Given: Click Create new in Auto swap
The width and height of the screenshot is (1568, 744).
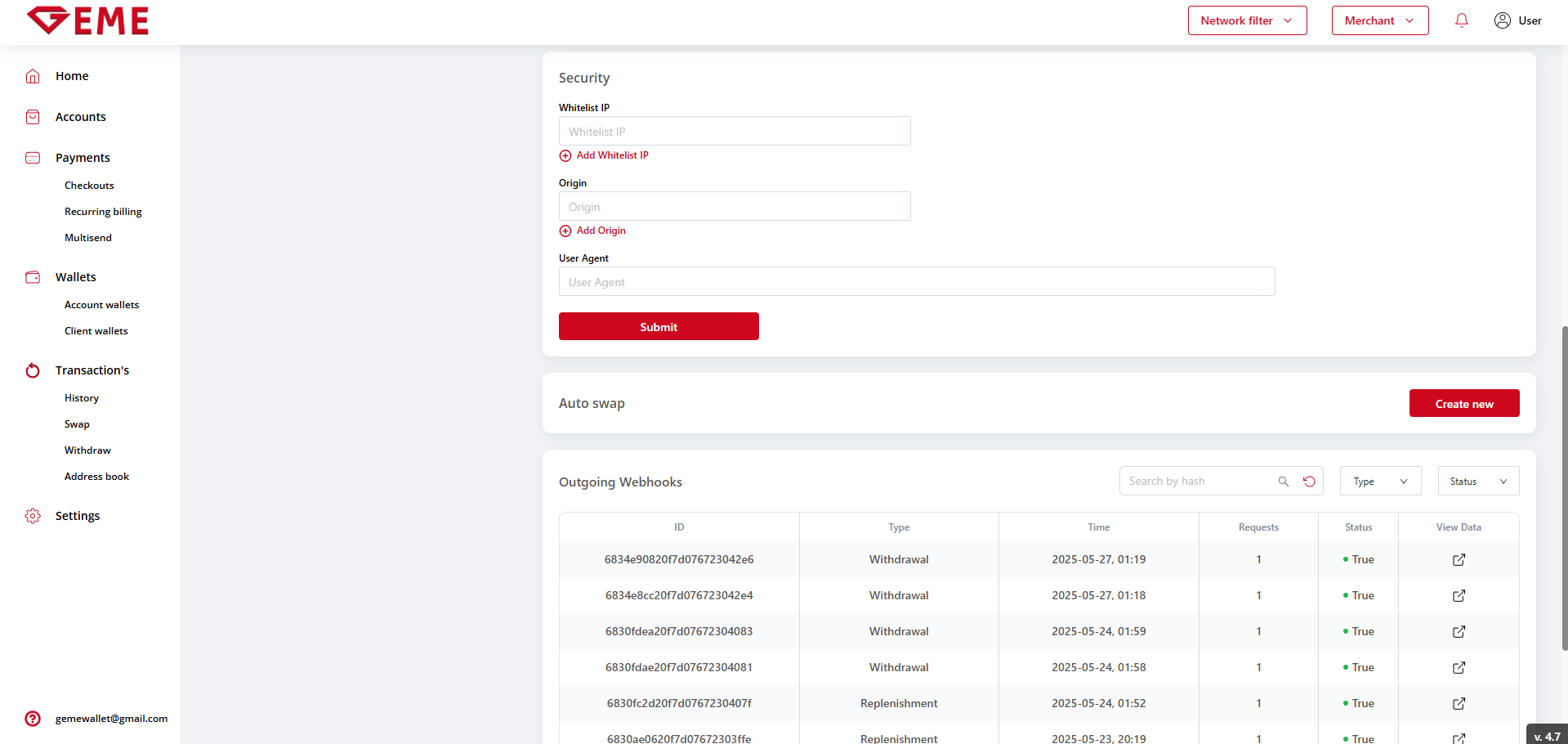Looking at the screenshot, I should click(x=1463, y=404).
